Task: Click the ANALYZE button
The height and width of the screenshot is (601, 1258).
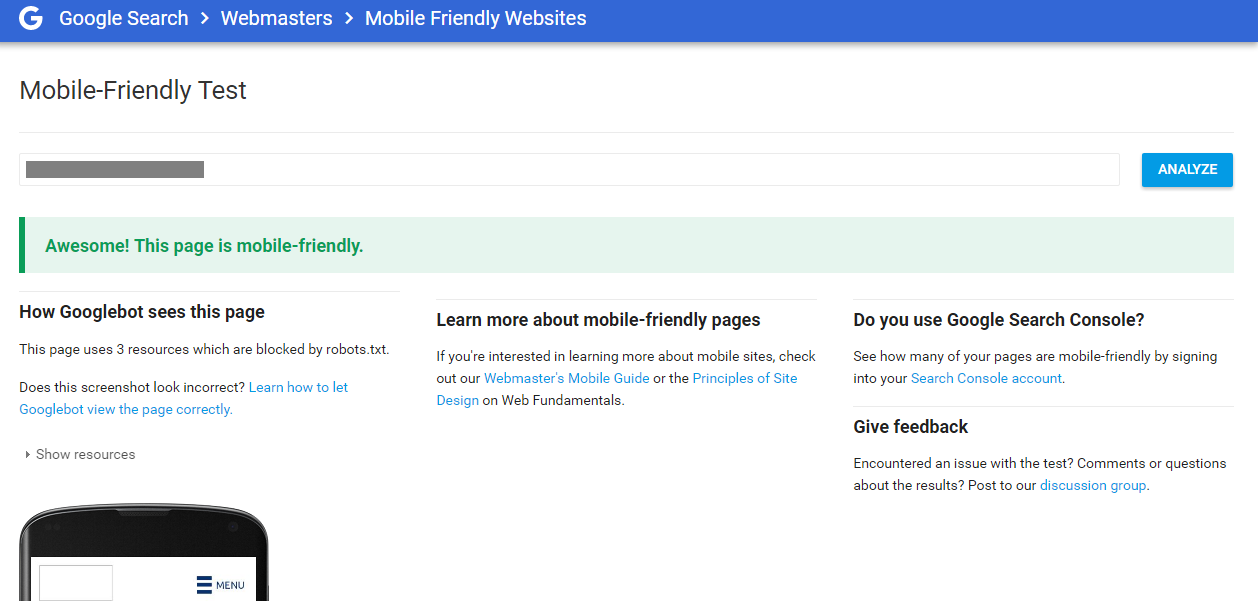Action: pyautogui.click(x=1187, y=169)
